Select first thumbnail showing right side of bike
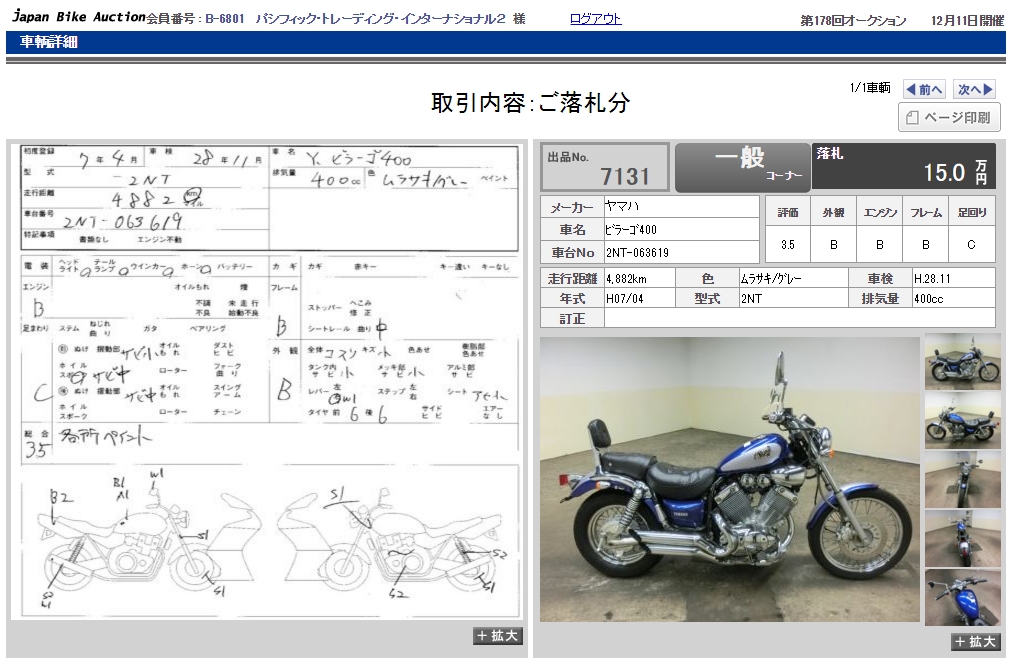This screenshot has width=1013, height=670. tap(962, 362)
